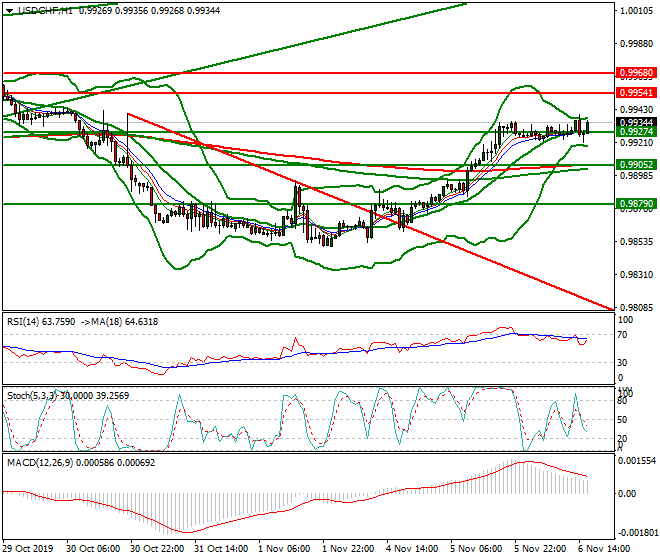Screen dimensions: 660x560
Task: Select the 1.00105 price scale value
Action: point(637,11)
